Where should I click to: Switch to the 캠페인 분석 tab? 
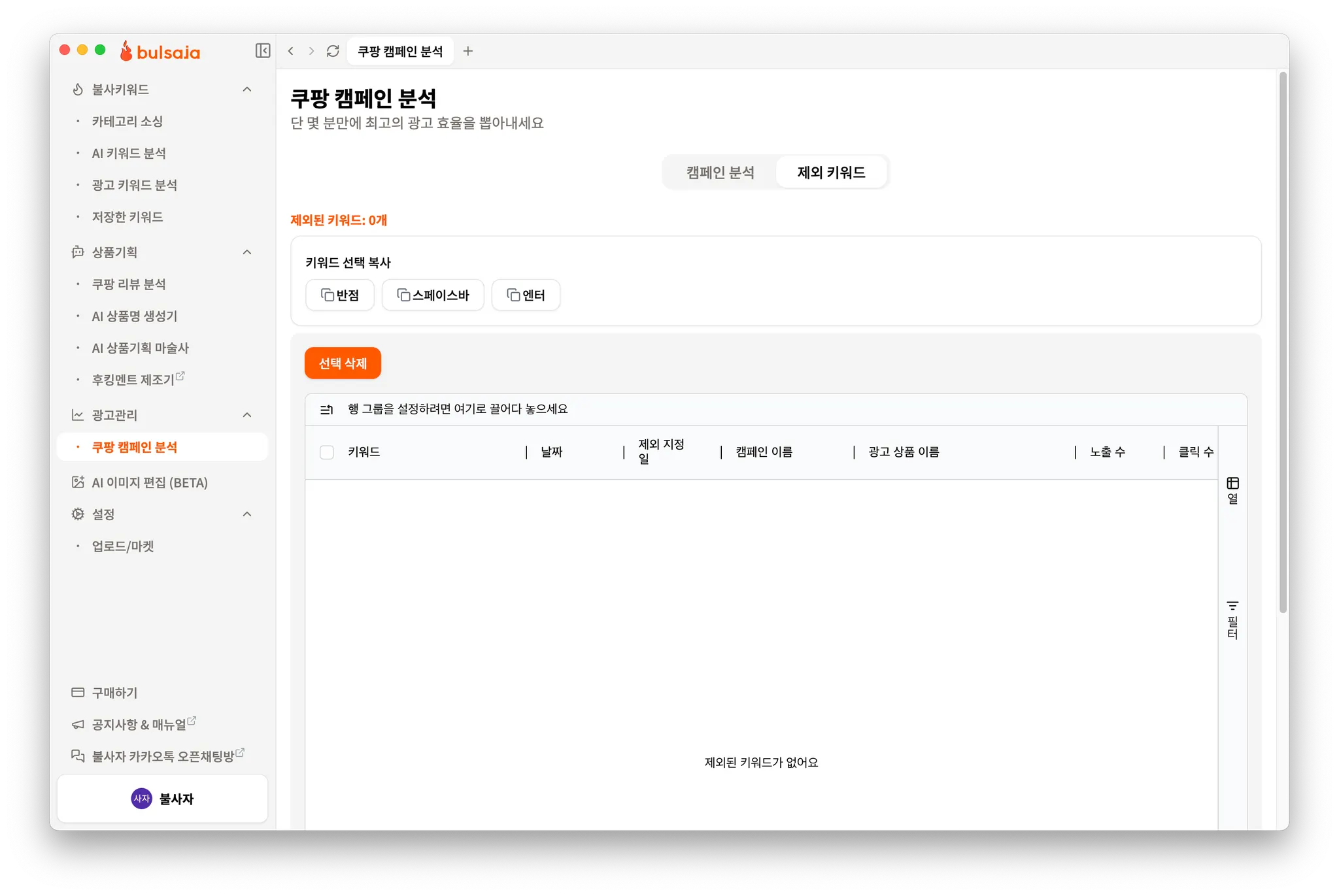(720, 173)
